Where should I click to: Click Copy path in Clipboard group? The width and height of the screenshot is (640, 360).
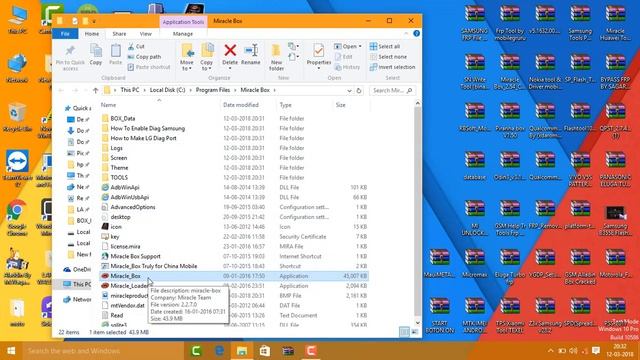tap(144, 57)
